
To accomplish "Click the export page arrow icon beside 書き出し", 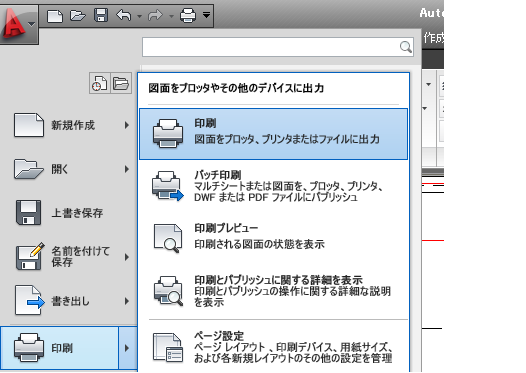I will [x=30, y=300].
